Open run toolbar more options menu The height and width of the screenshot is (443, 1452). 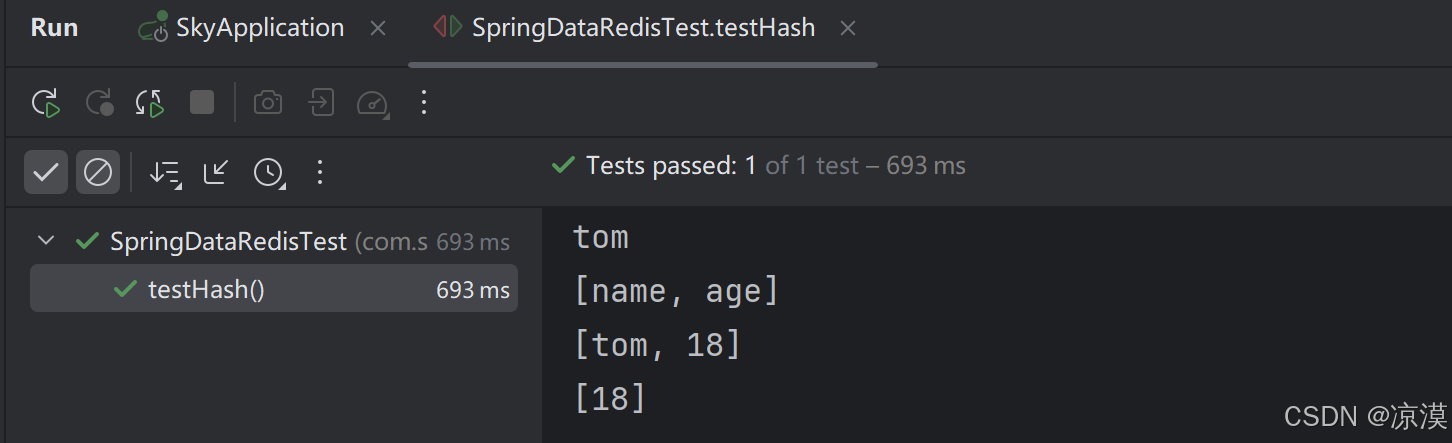424,102
